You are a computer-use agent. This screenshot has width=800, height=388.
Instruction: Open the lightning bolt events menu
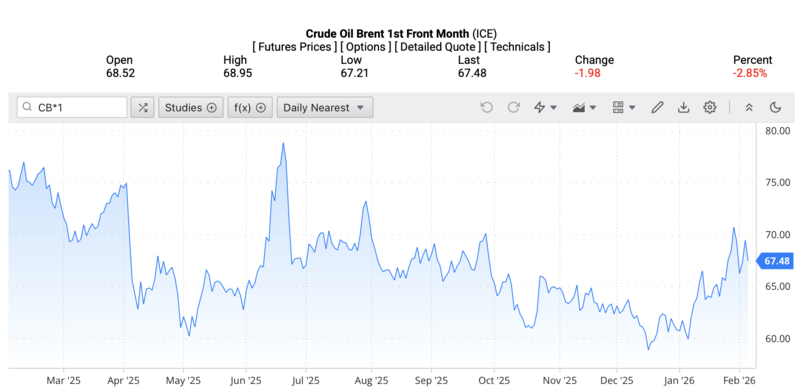point(545,107)
